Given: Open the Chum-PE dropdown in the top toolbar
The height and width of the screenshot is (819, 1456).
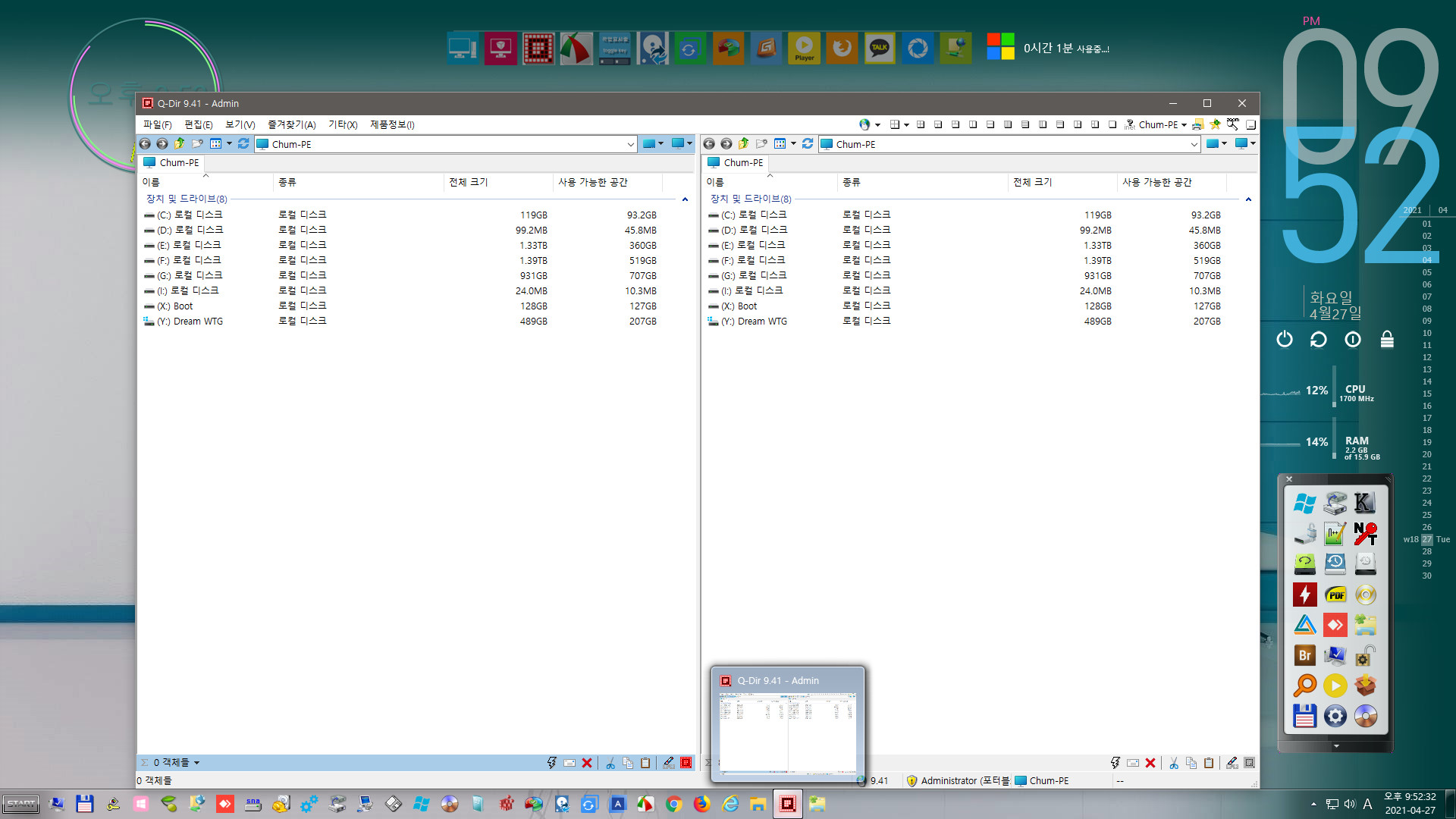Looking at the screenshot, I should click(1184, 125).
